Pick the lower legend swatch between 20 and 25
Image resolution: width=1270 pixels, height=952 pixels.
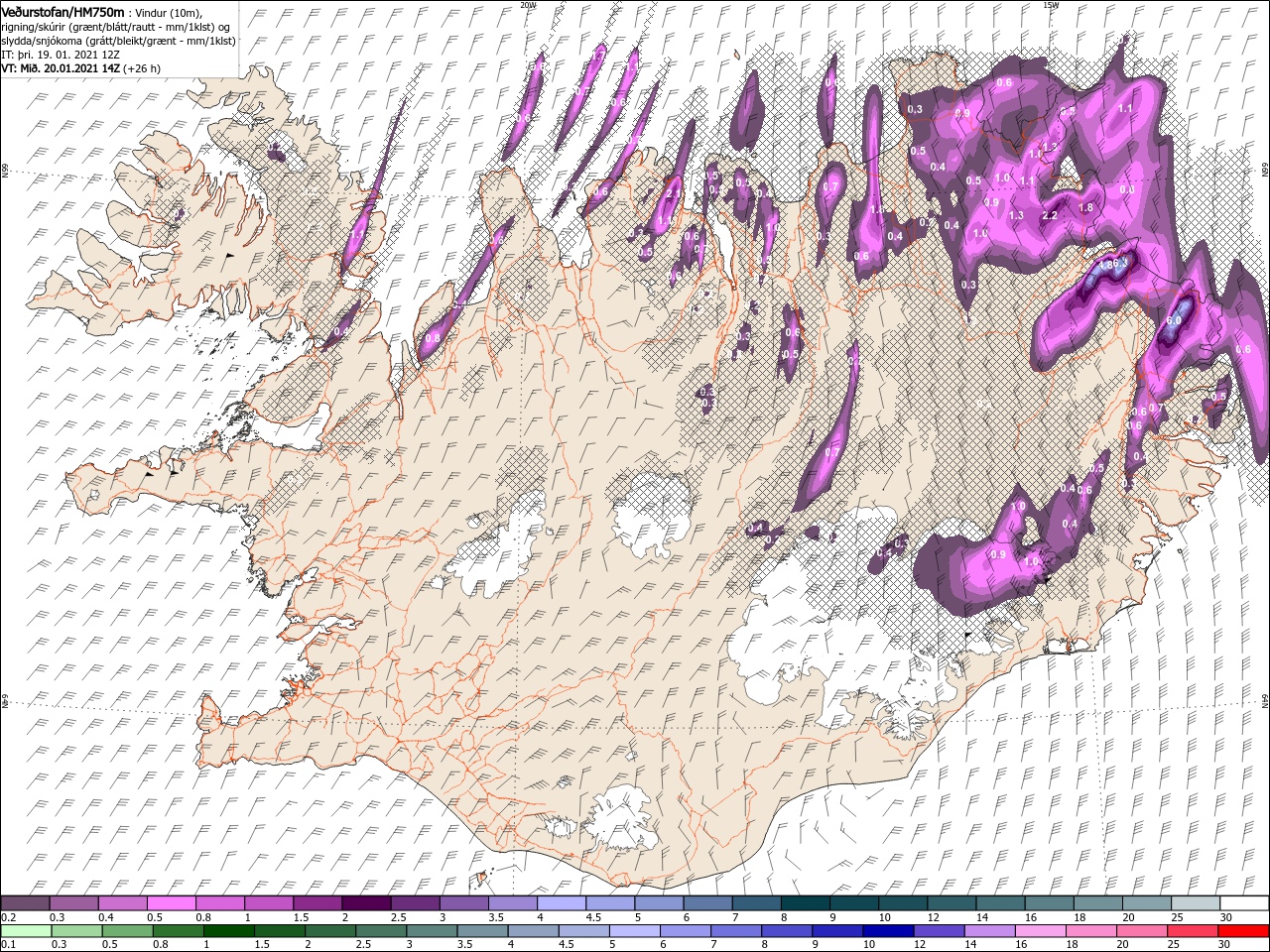[1140, 931]
